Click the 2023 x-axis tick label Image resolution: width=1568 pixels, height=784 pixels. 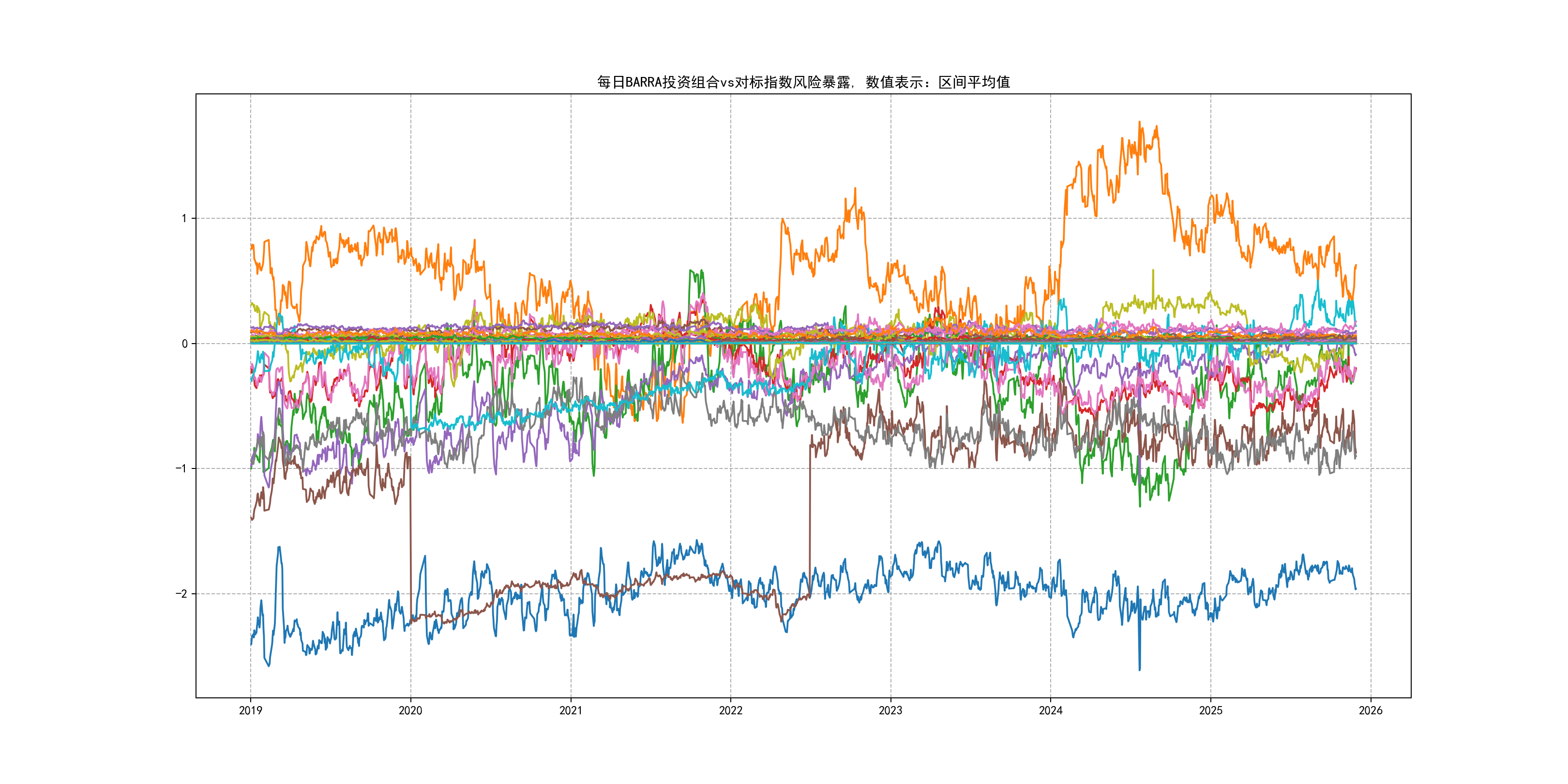pos(890,710)
